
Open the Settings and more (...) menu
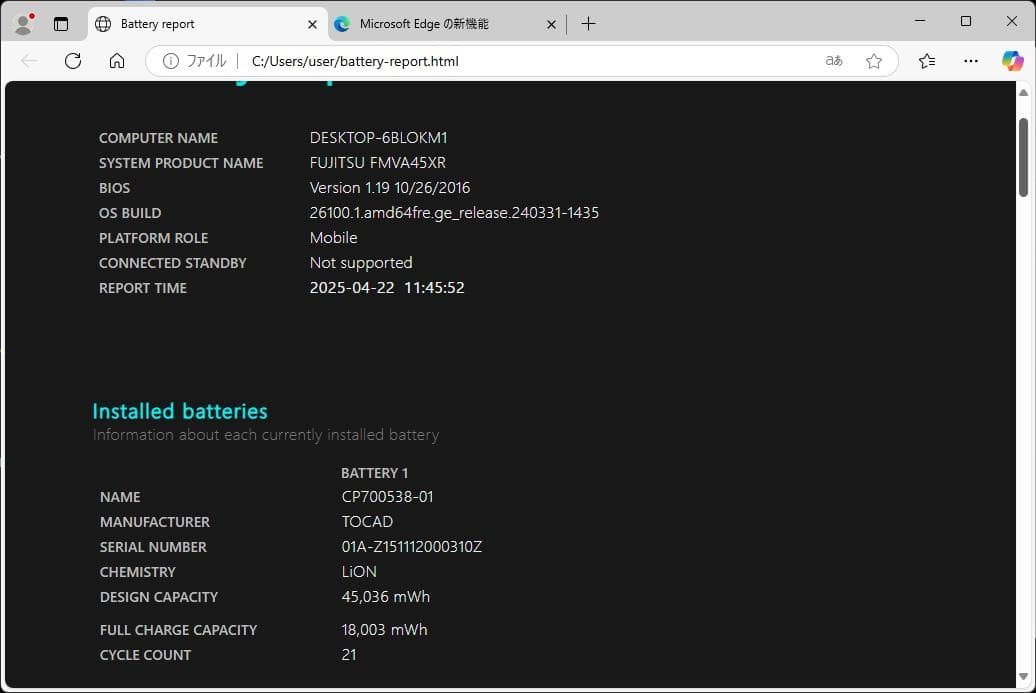(x=970, y=60)
